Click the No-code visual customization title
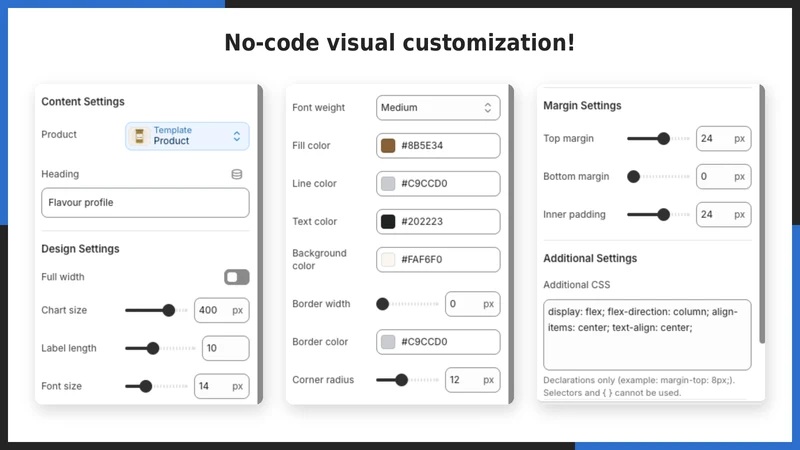The image size is (800, 450). coord(399,43)
